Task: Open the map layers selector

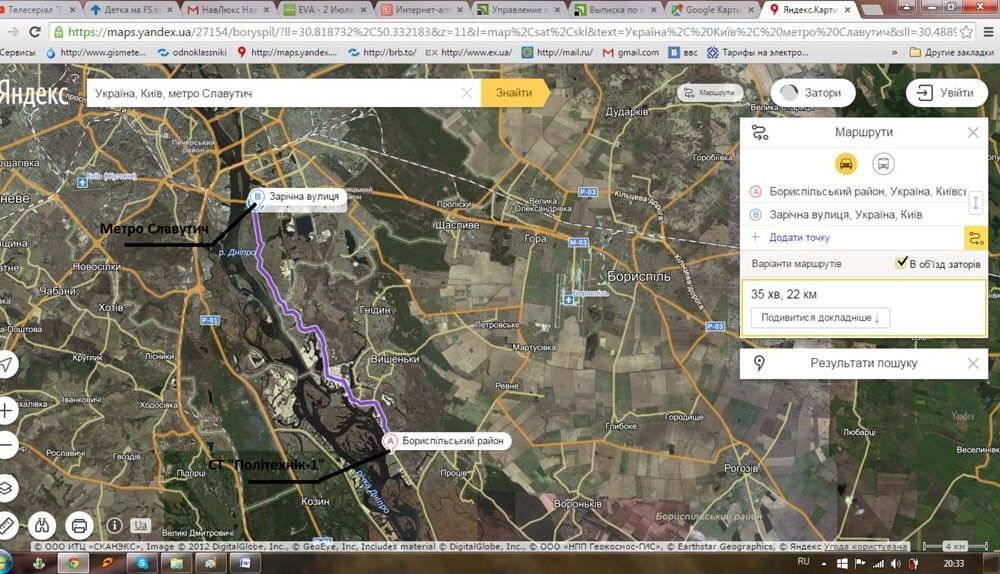Action: click(x=6, y=489)
